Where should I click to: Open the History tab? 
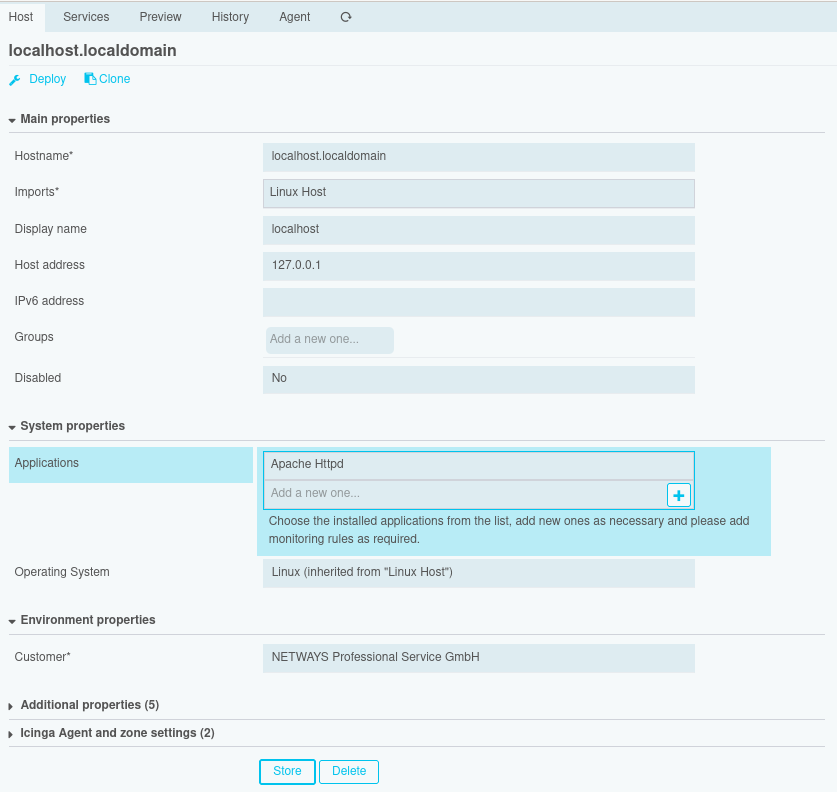[230, 17]
